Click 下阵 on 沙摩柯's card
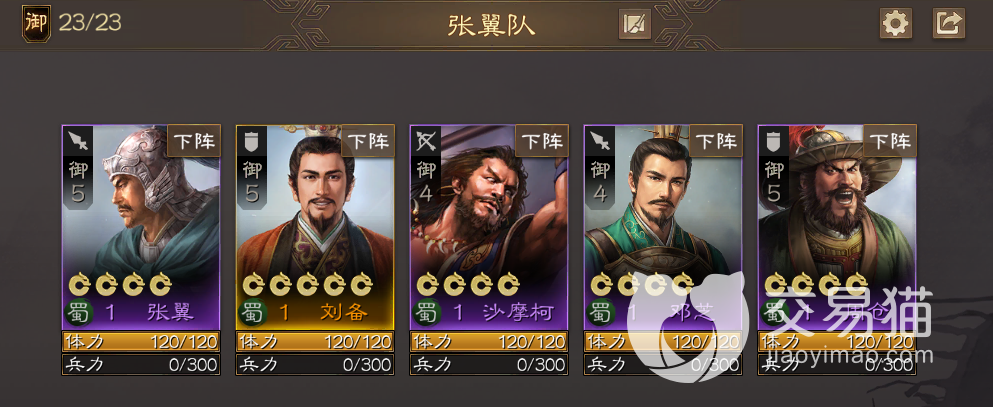Viewport: 993px width, 407px height. tap(542, 141)
